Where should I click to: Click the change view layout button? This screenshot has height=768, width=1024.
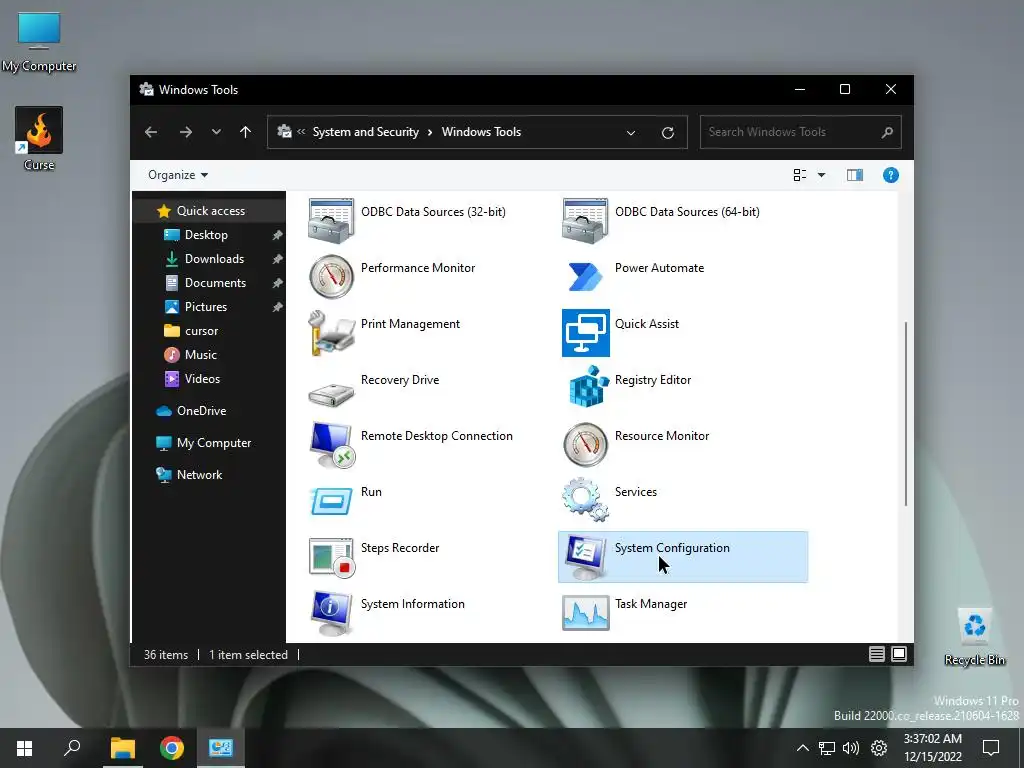(x=800, y=175)
